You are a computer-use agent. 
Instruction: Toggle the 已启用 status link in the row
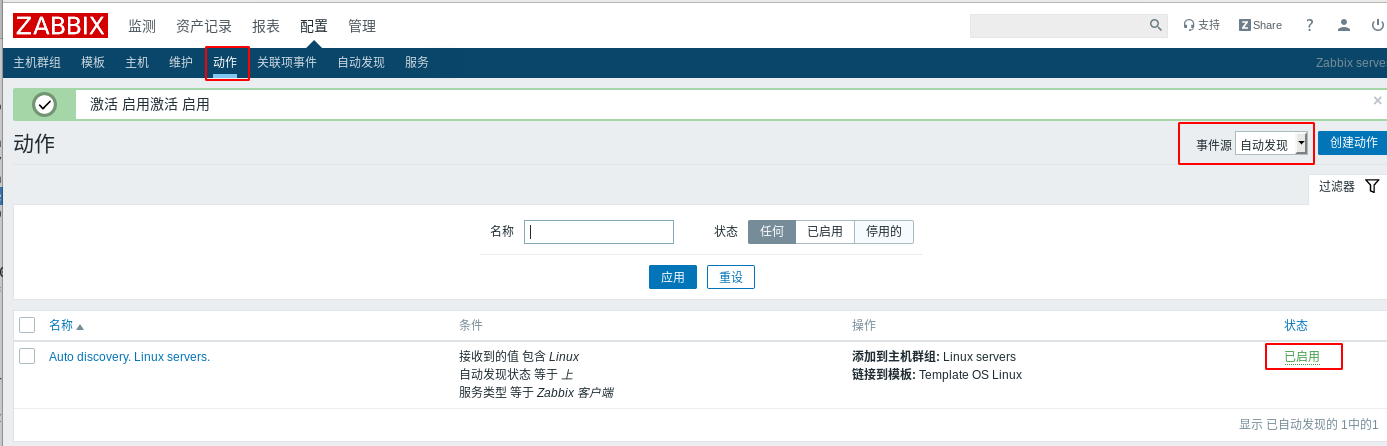click(x=1302, y=357)
